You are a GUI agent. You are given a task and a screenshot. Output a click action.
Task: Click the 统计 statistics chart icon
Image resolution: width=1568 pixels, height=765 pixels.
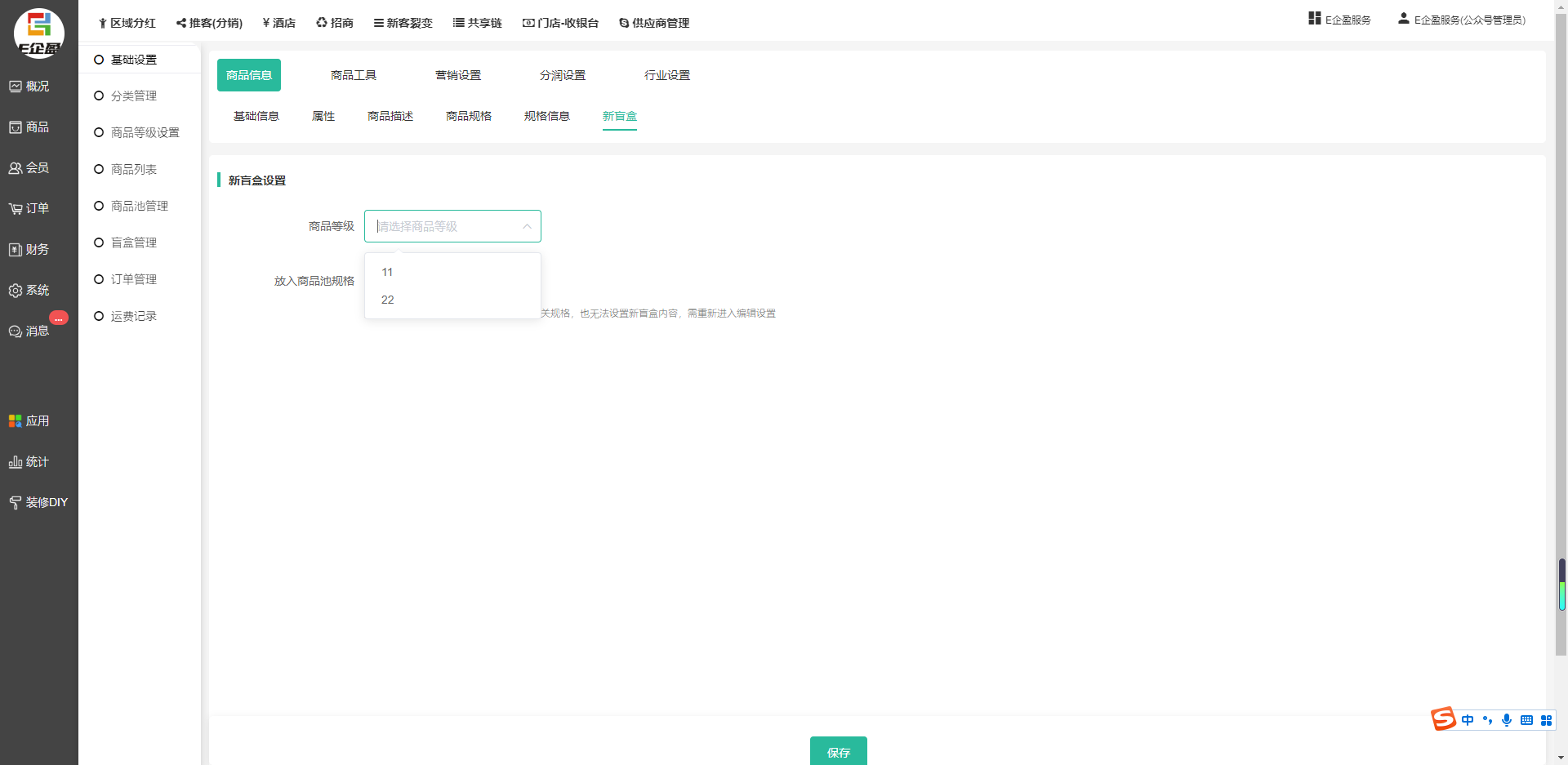click(16, 462)
